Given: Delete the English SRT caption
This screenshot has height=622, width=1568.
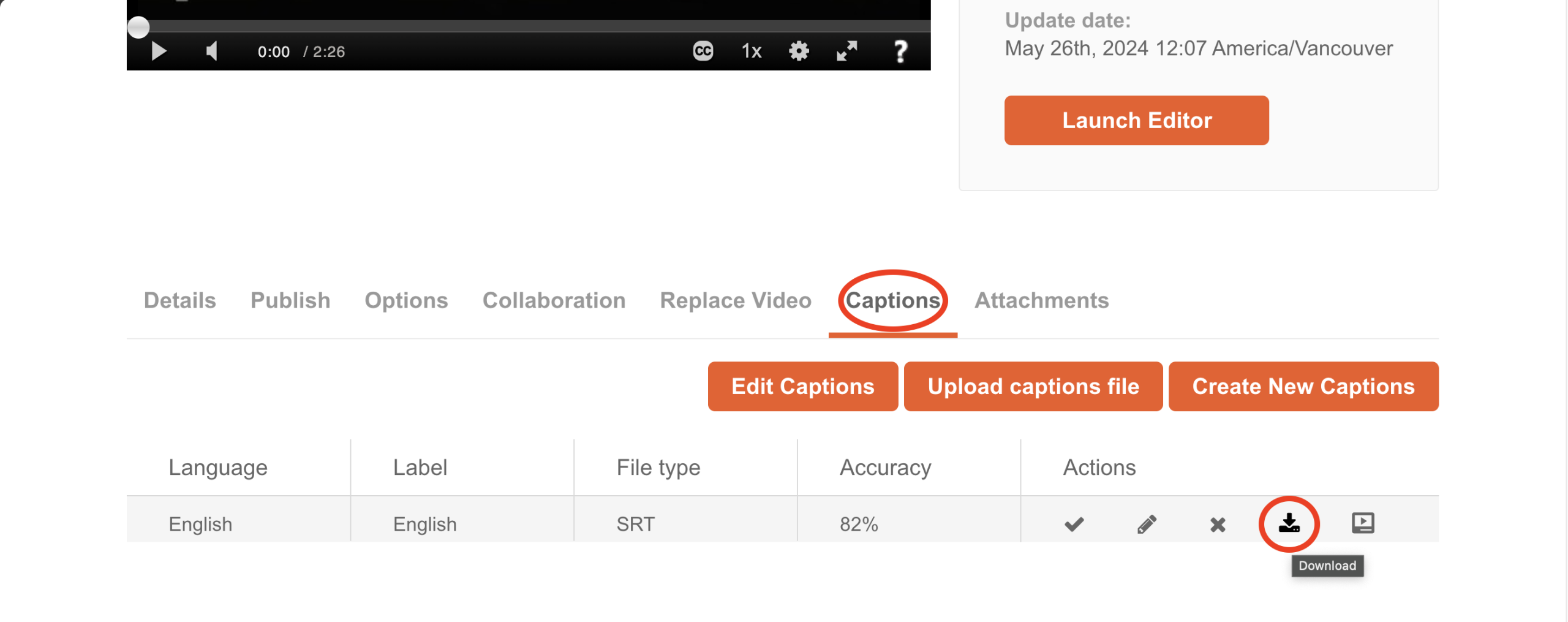Looking at the screenshot, I should pos(1218,524).
